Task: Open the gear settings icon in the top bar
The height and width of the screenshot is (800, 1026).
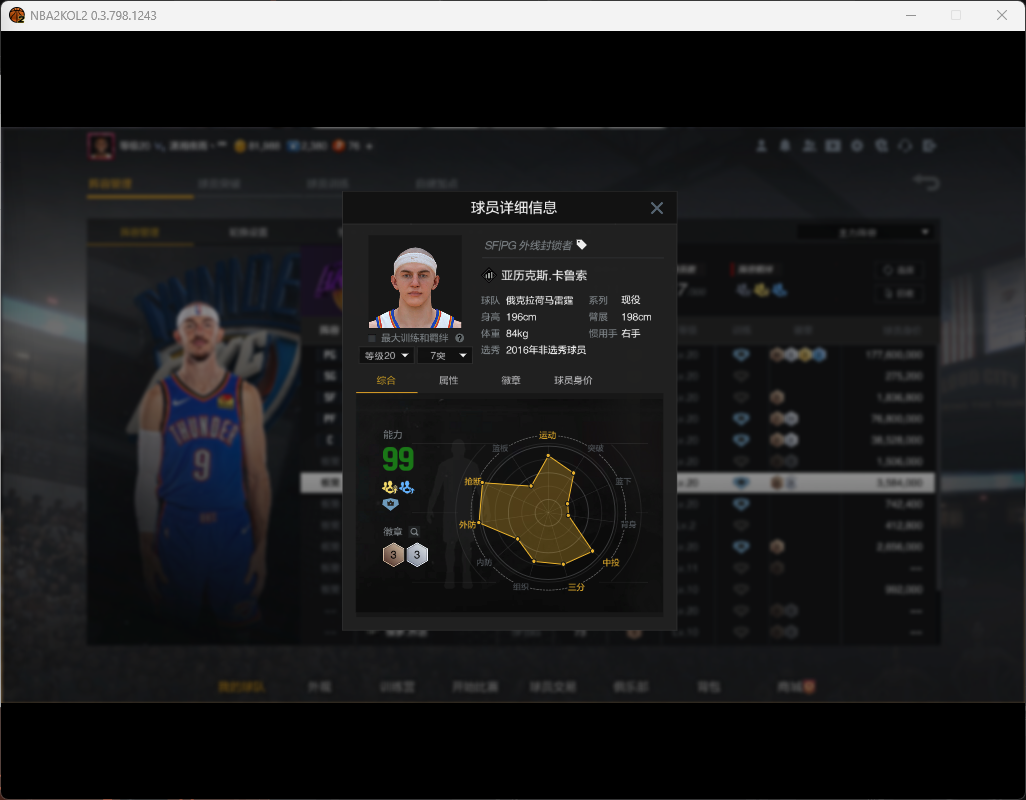Action: click(857, 146)
